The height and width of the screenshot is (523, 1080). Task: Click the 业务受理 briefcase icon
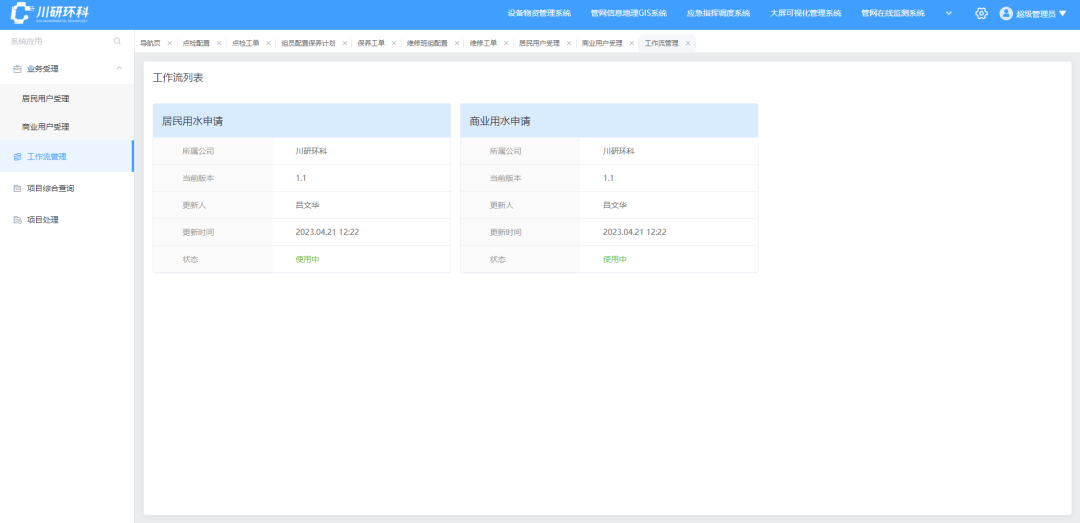click(17, 69)
